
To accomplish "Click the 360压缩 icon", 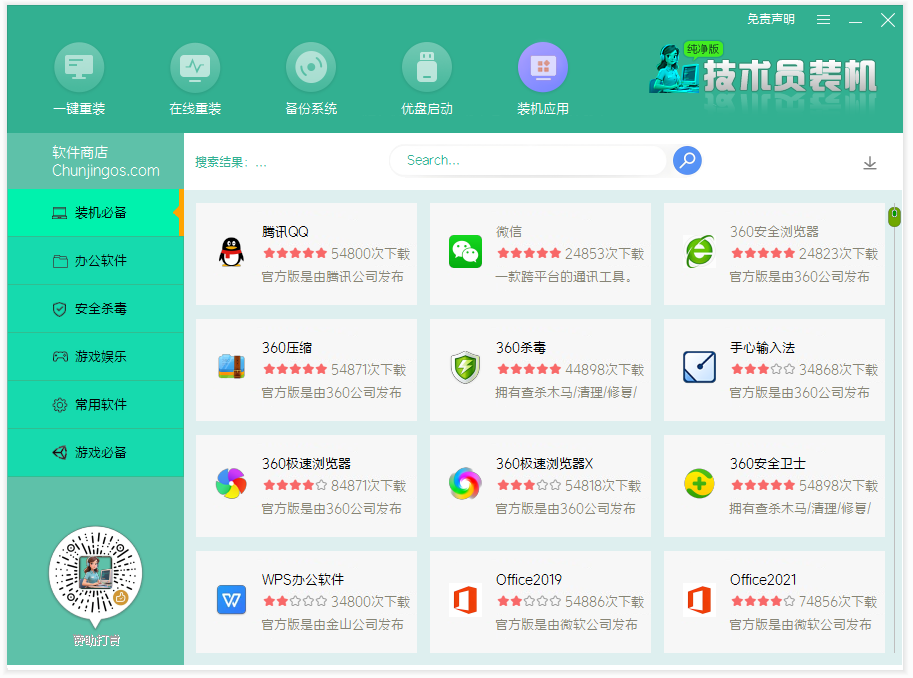I will pyautogui.click(x=231, y=367).
